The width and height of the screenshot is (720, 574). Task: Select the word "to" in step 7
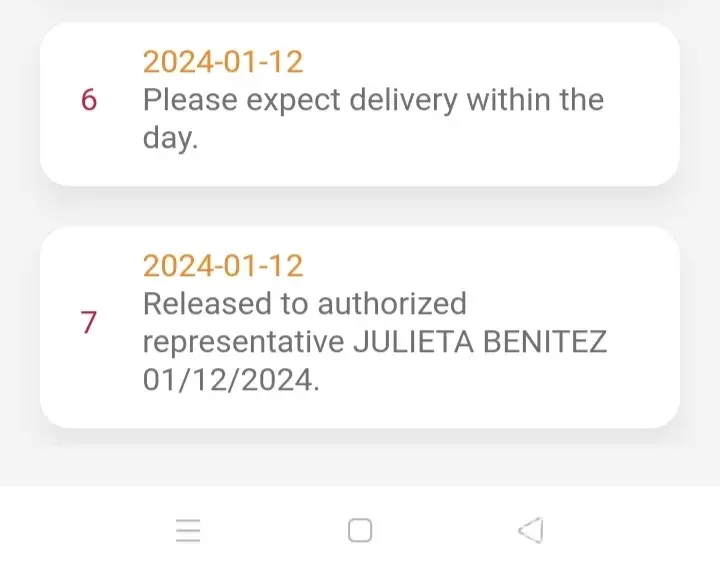click(294, 303)
